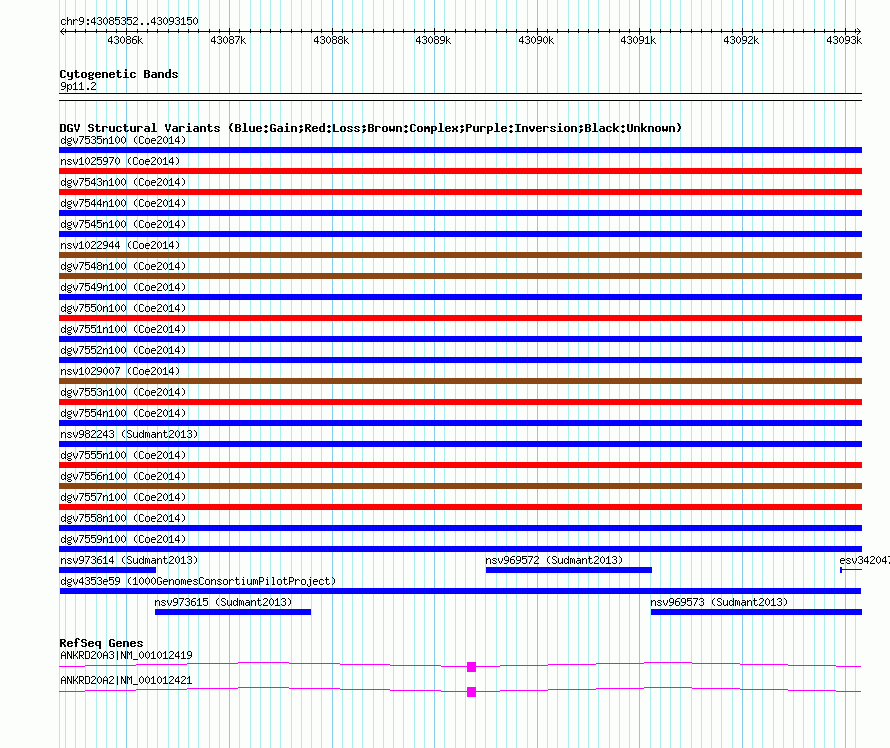Select the 43088k ruler position

331,40
